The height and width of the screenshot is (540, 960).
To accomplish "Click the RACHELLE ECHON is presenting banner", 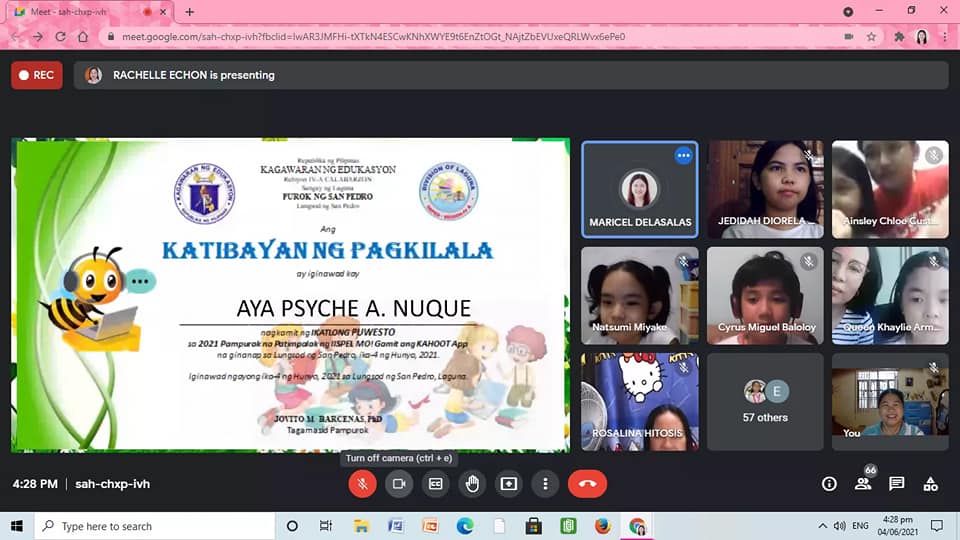I will tap(511, 75).
